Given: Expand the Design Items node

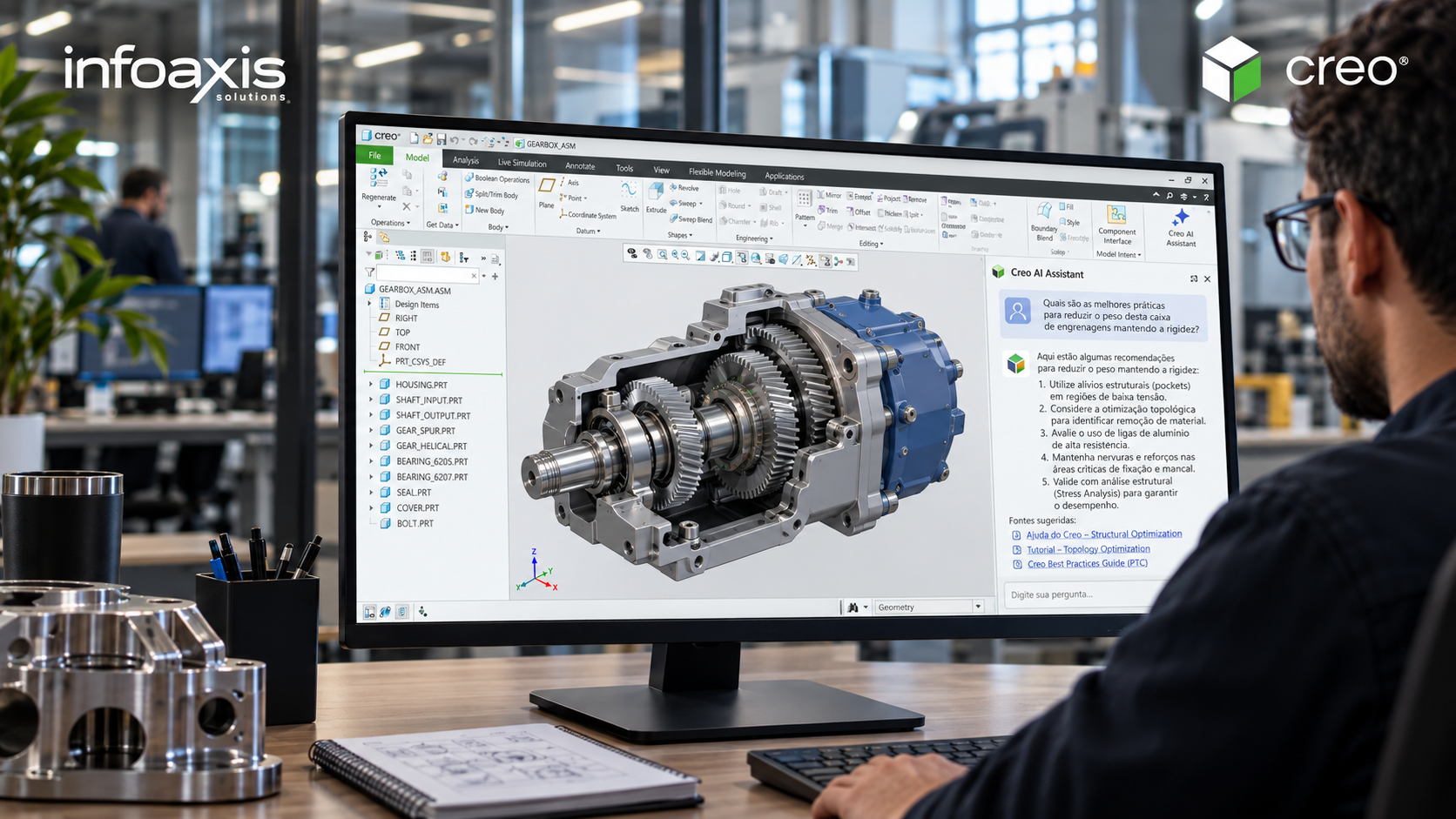Looking at the screenshot, I should [x=370, y=304].
